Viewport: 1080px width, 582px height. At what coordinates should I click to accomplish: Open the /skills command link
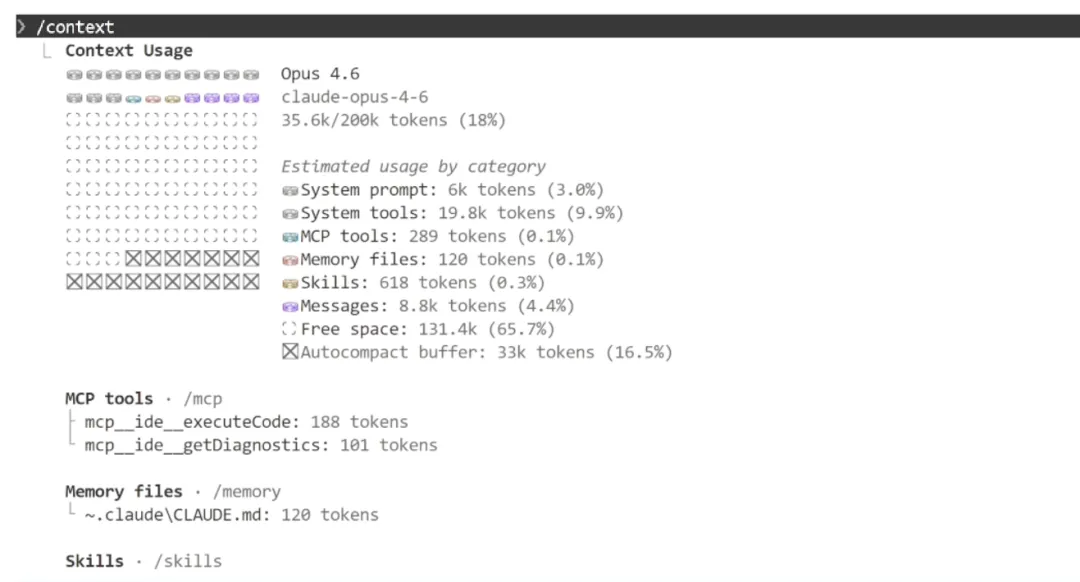[x=187, y=561]
